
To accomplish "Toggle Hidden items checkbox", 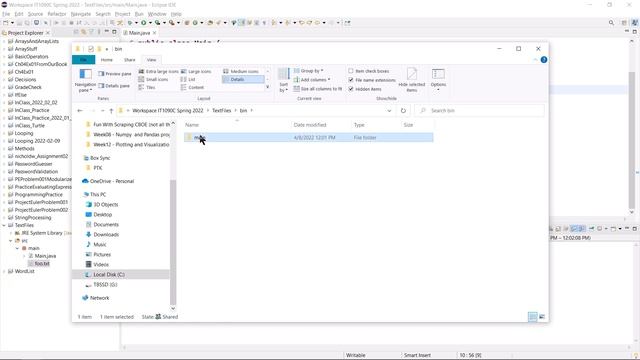I will pyautogui.click(x=351, y=89).
